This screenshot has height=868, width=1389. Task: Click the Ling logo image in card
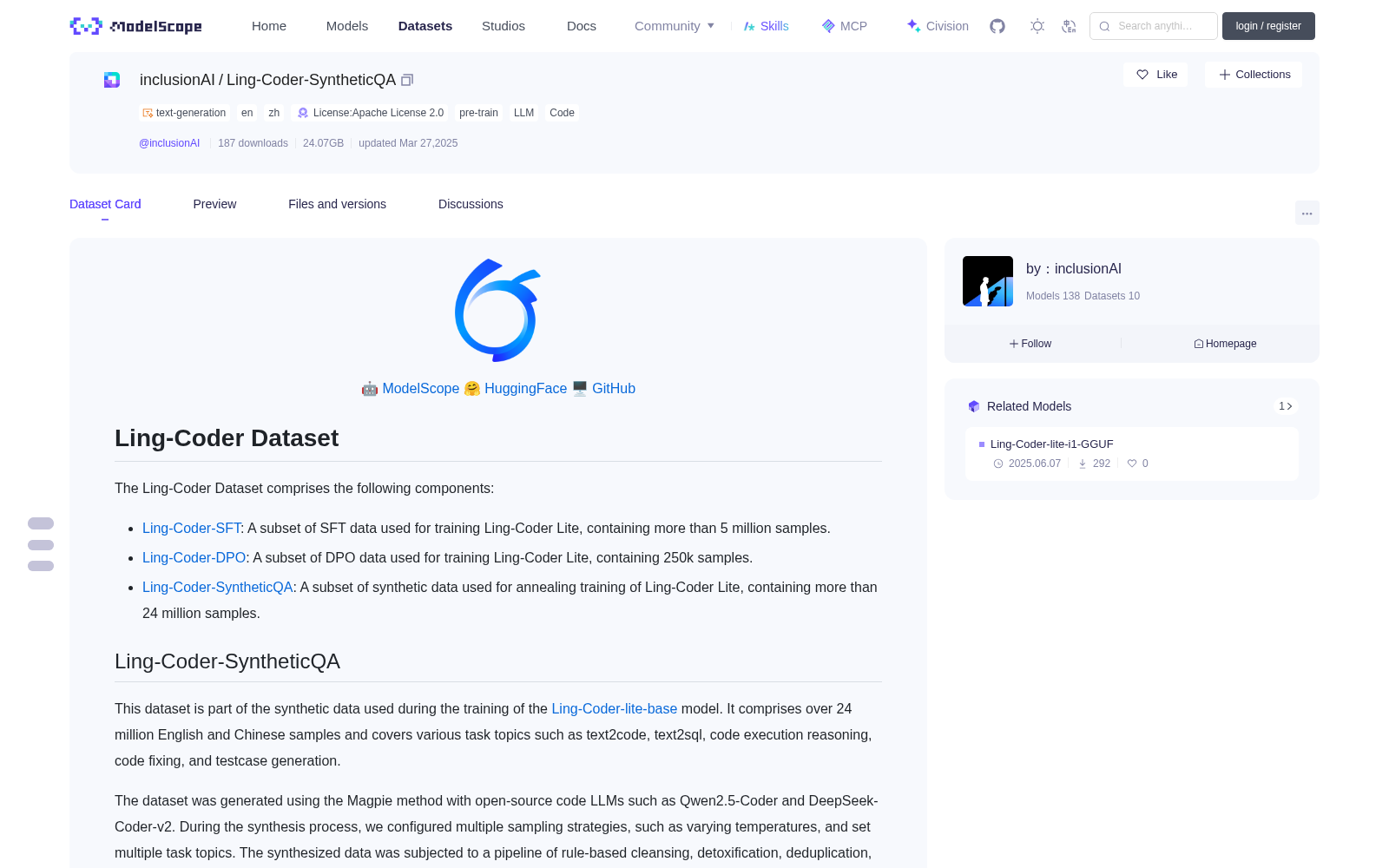click(x=498, y=310)
